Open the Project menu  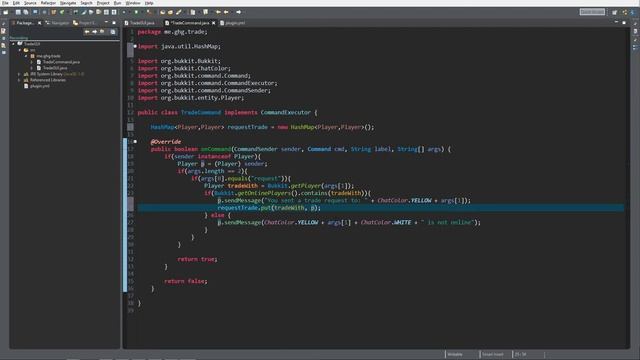pyautogui.click(x=103, y=3)
